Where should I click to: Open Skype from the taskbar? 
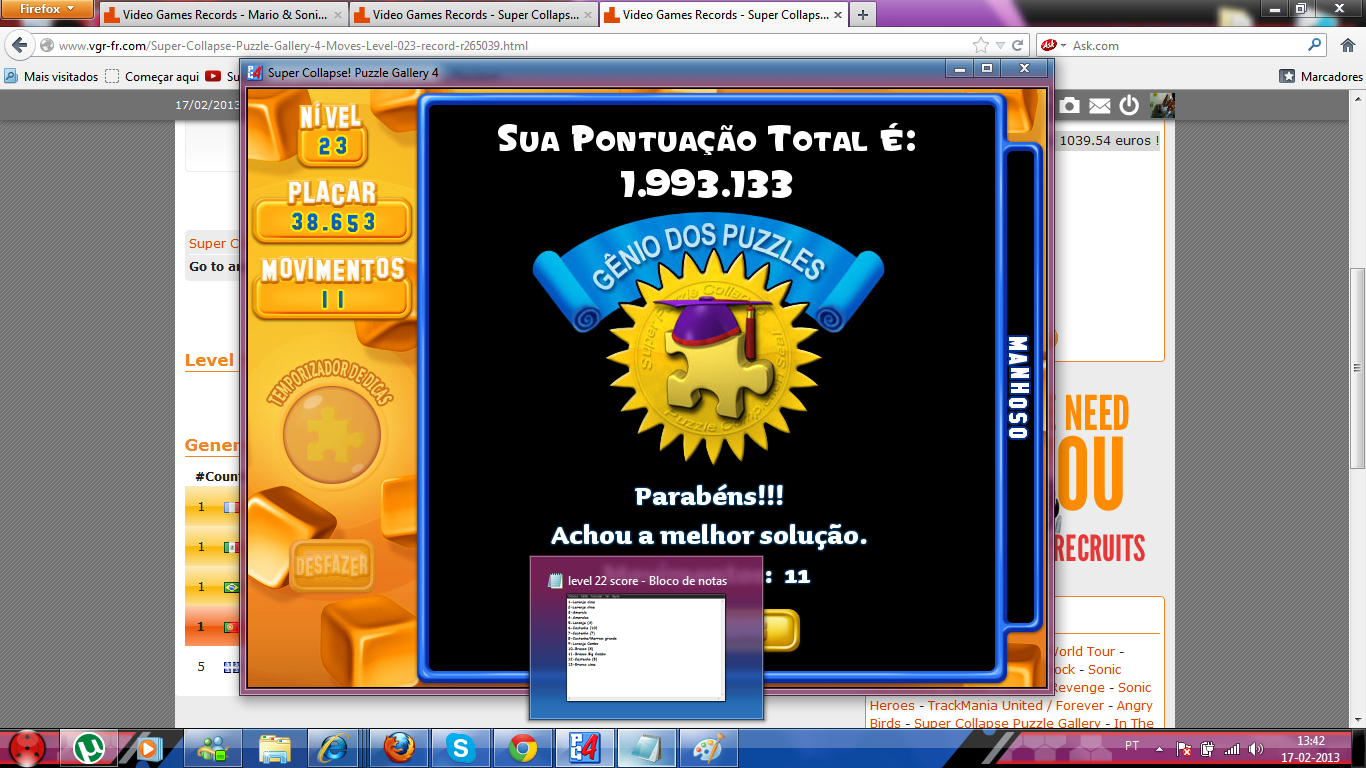click(x=460, y=747)
